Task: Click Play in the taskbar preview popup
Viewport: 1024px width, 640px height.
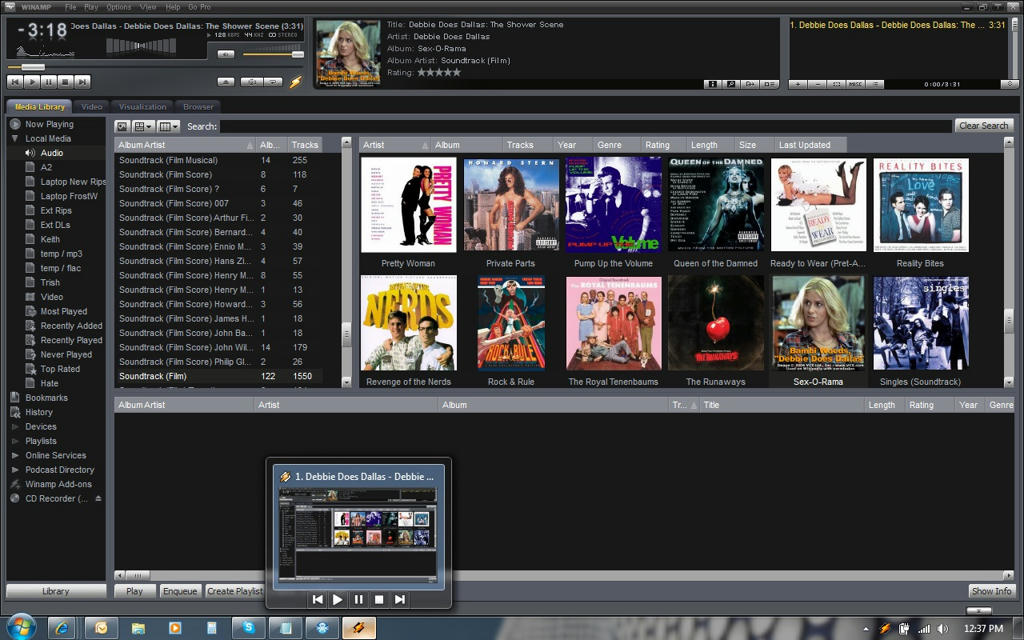Action: click(x=338, y=599)
